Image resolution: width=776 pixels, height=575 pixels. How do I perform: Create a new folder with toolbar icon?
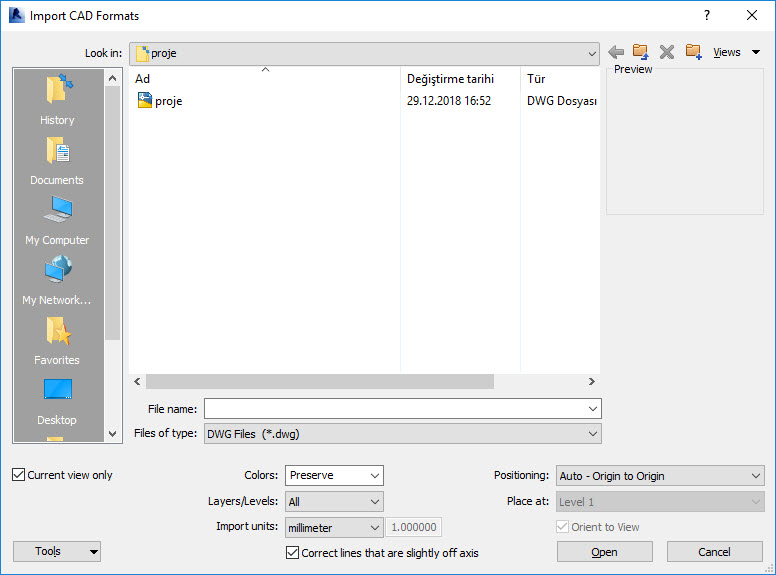coord(693,52)
